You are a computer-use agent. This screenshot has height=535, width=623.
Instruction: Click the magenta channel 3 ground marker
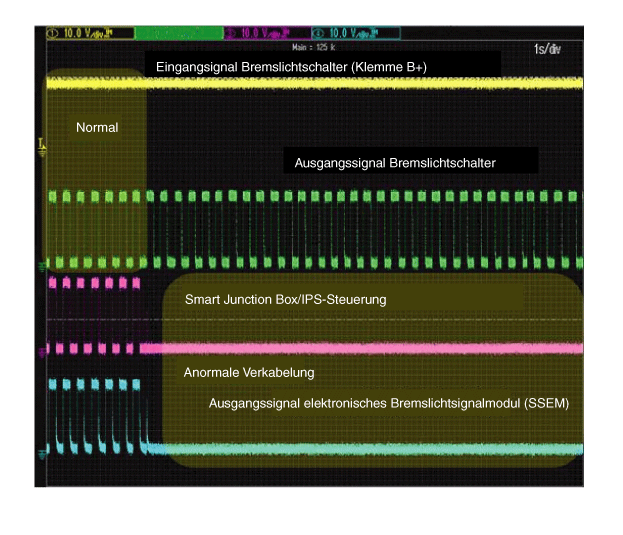41,351
